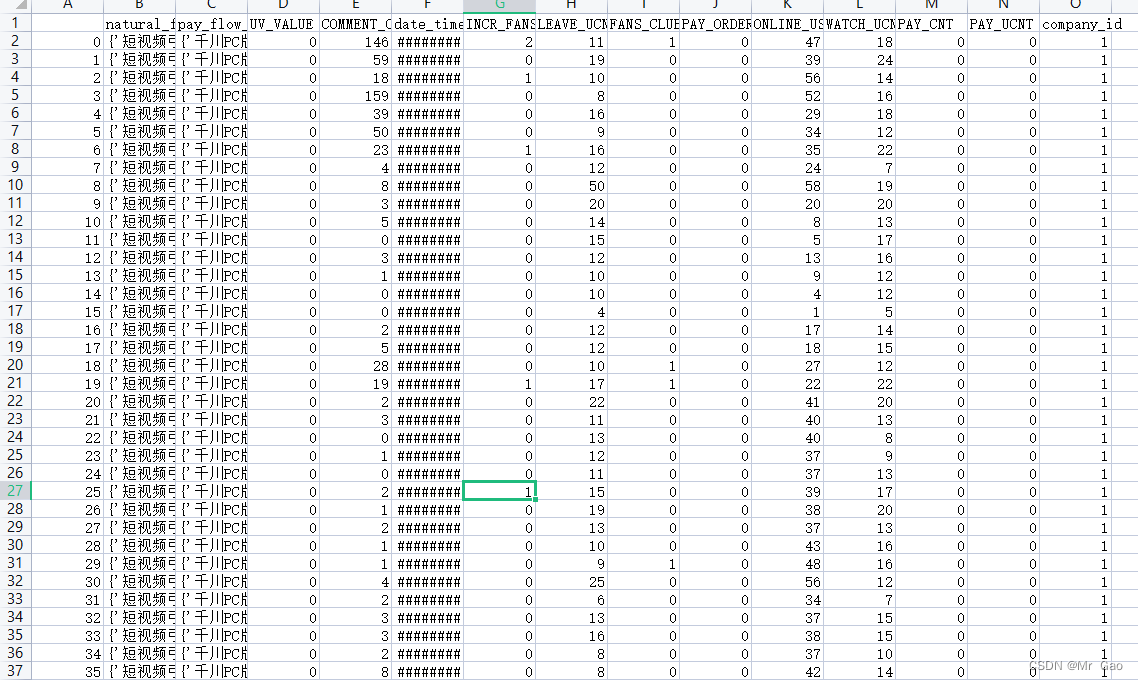The height and width of the screenshot is (680, 1138).
Task: Select cell G2 containing value 2
Action: coord(499,42)
